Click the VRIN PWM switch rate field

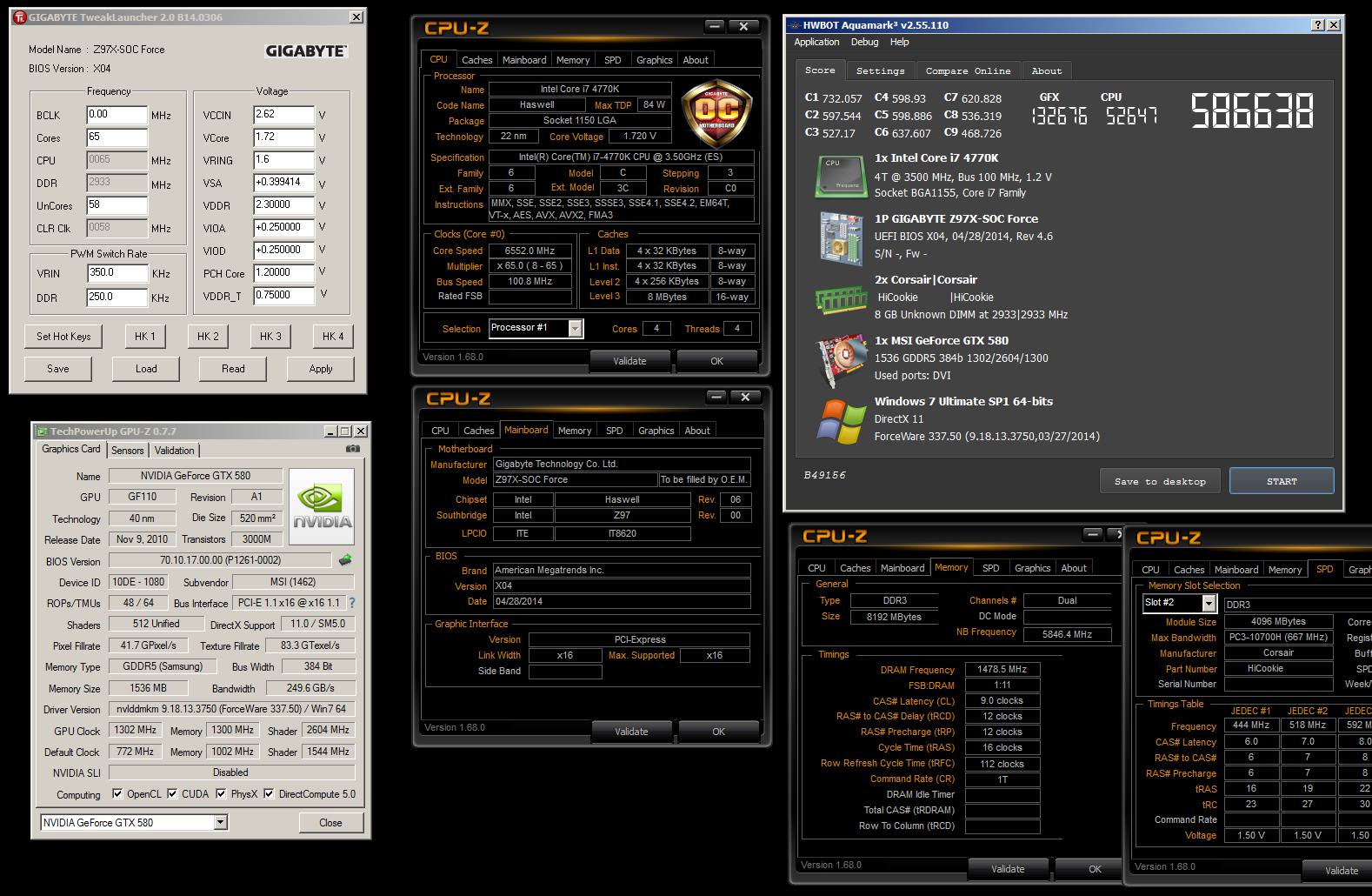click(117, 273)
